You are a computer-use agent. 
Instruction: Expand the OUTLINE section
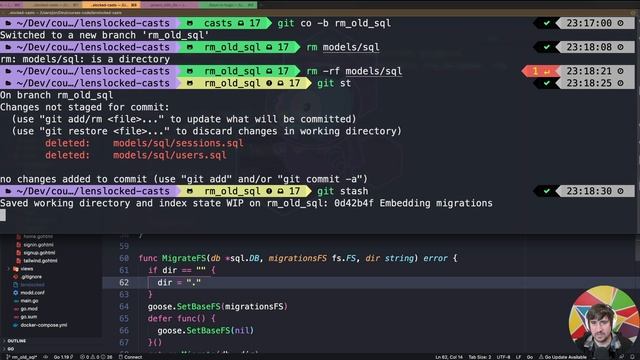click(16, 341)
